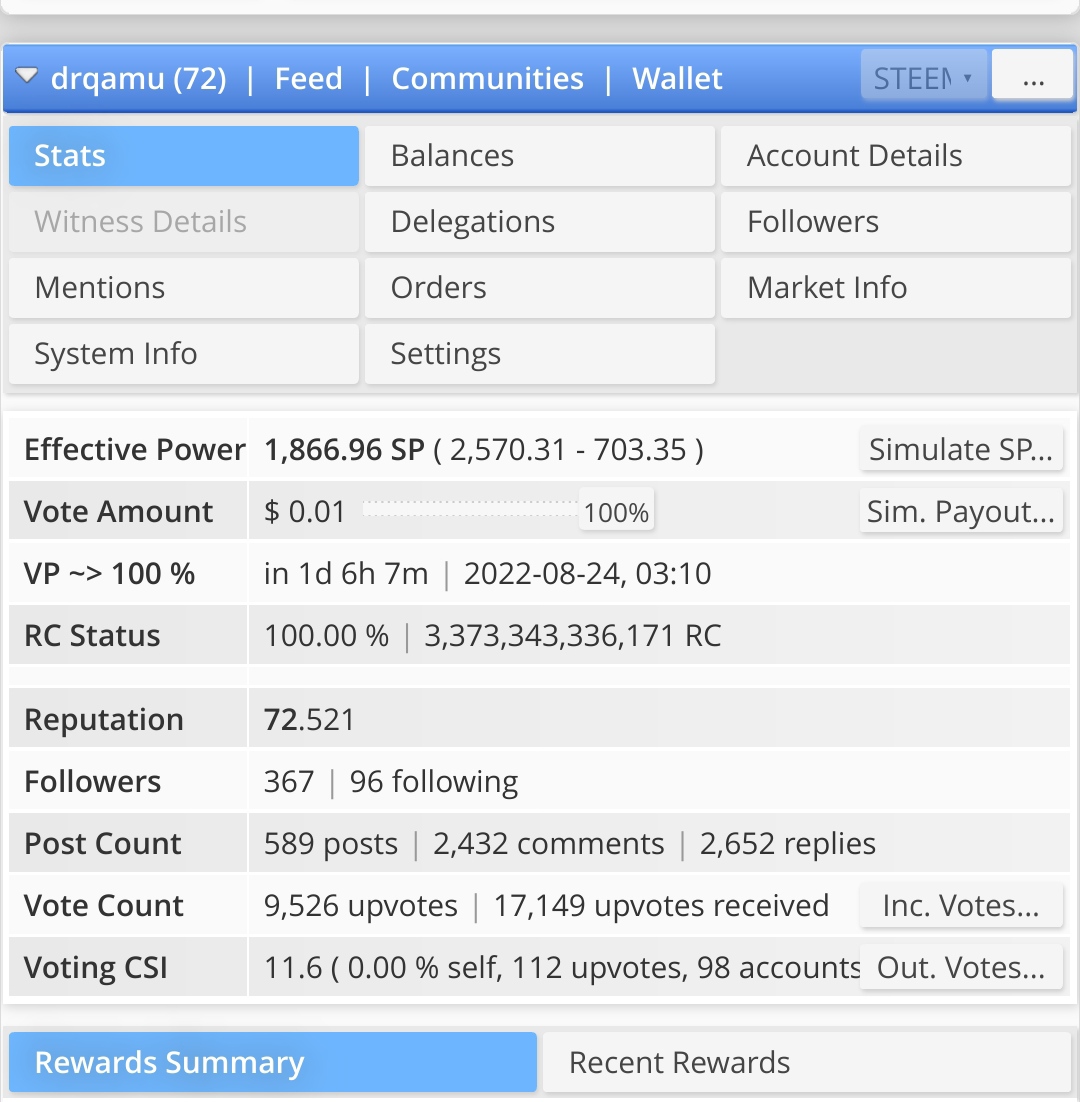Open the Wallet link in header
This screenshot has width=1080, height=1102.
(x=677, y=79)
